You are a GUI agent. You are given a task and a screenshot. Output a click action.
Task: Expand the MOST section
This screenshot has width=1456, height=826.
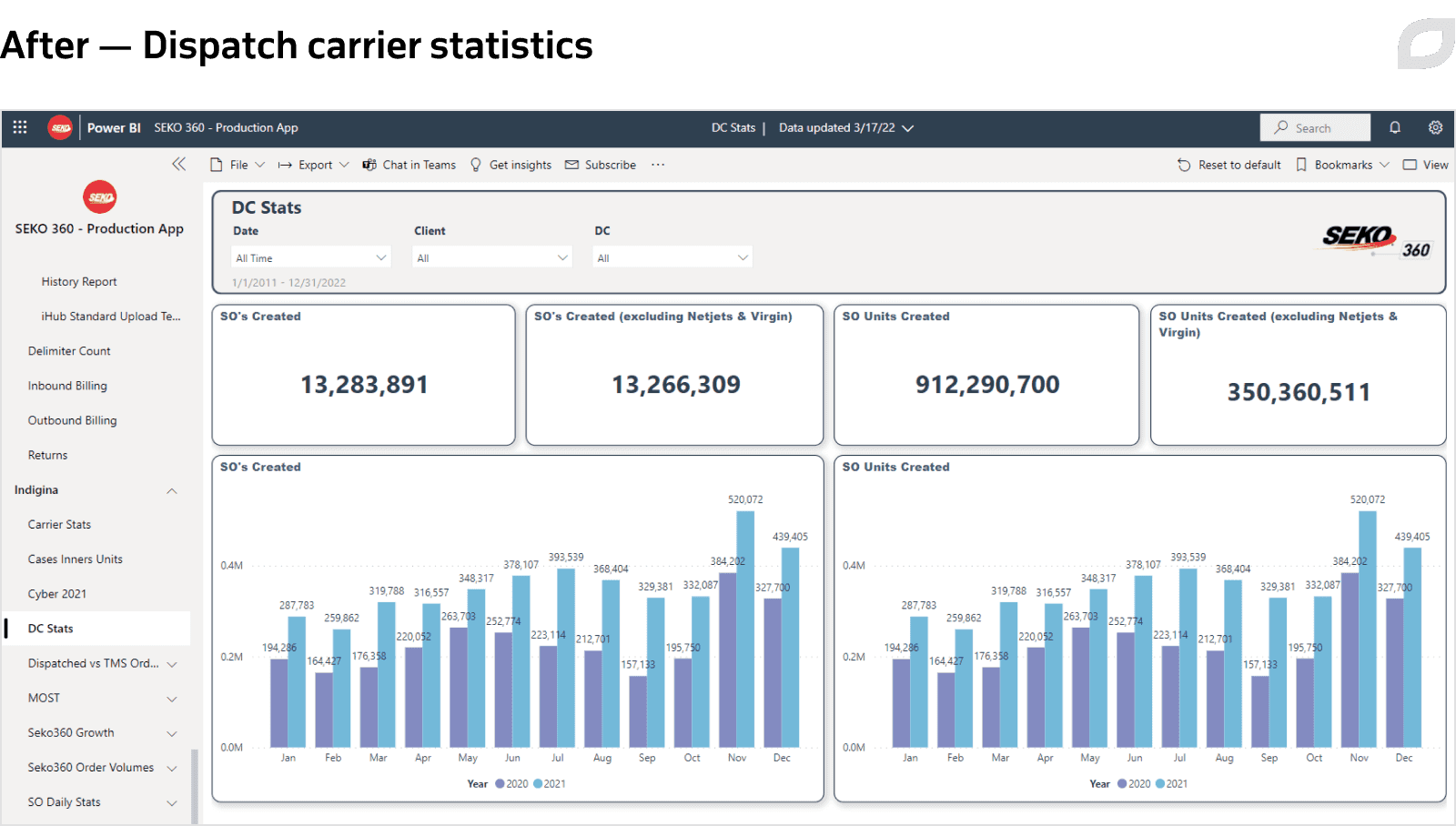(171, 699)
